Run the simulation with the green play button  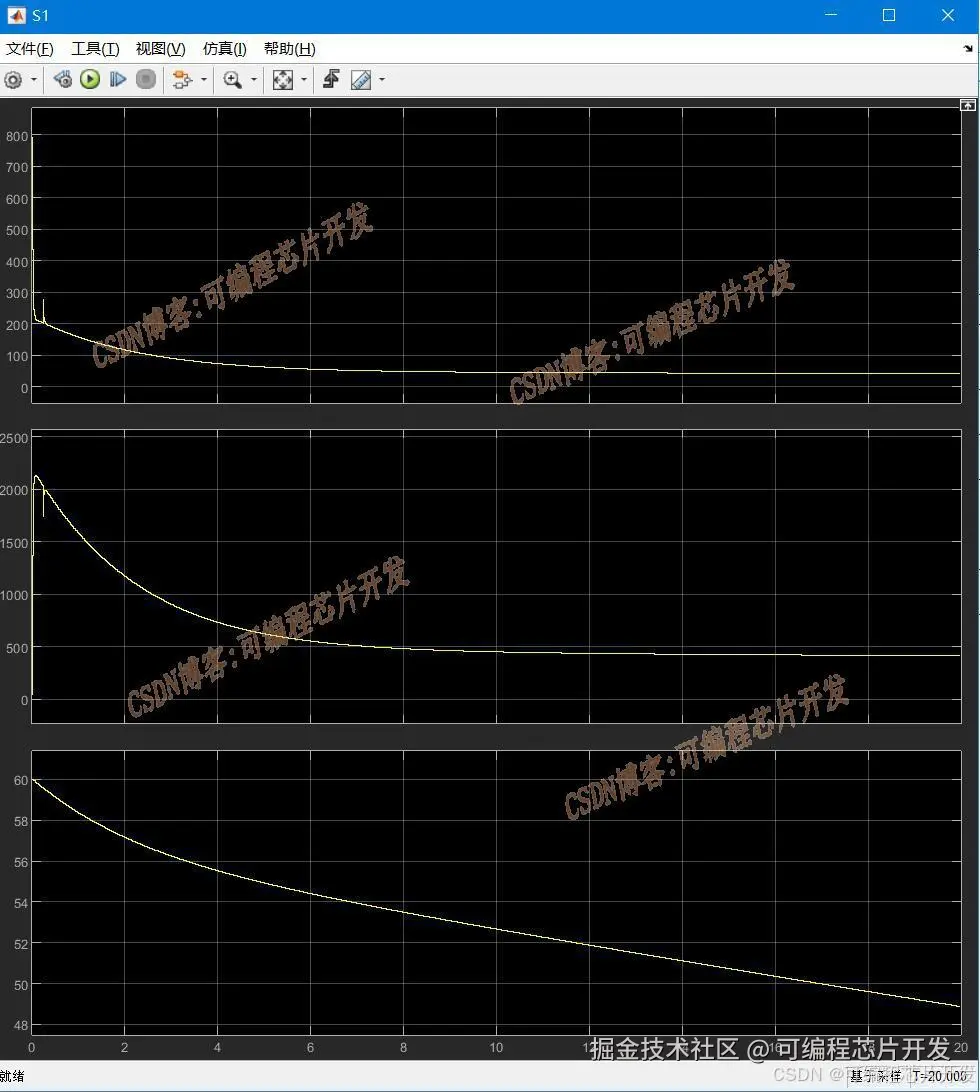pos(90,80)
